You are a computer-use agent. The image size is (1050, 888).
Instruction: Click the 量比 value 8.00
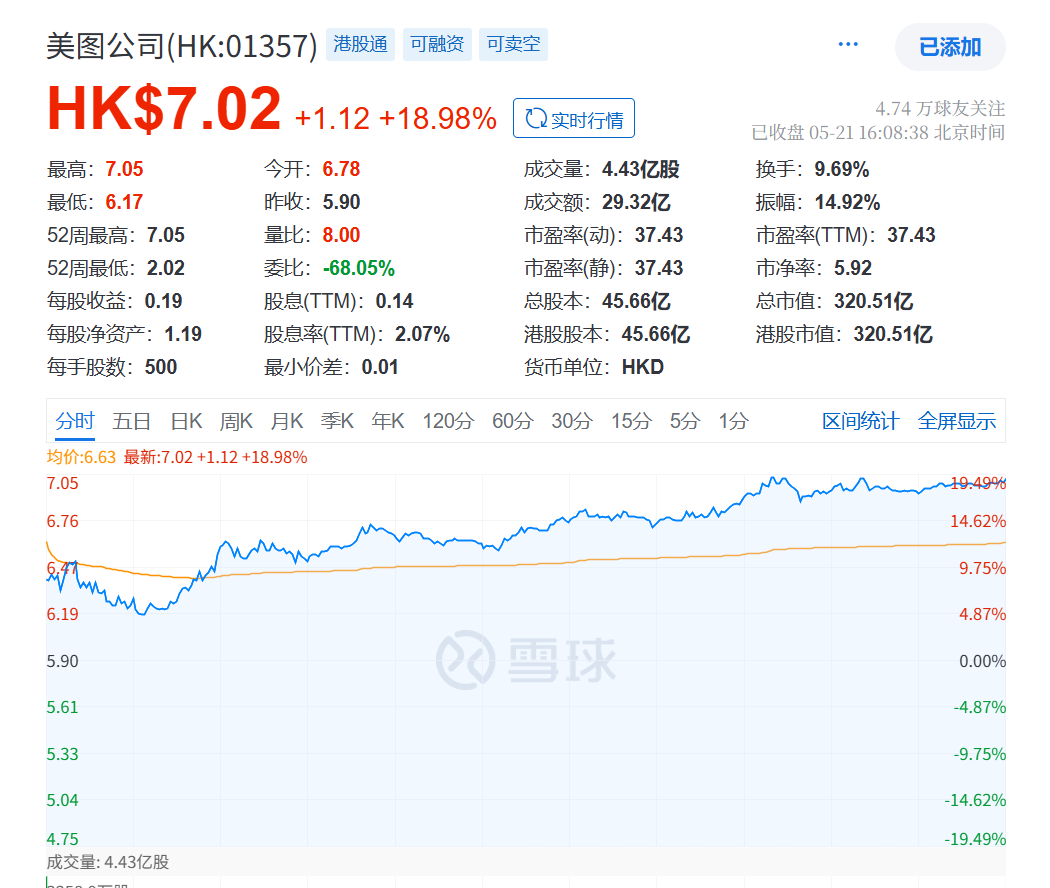(342, 235)
